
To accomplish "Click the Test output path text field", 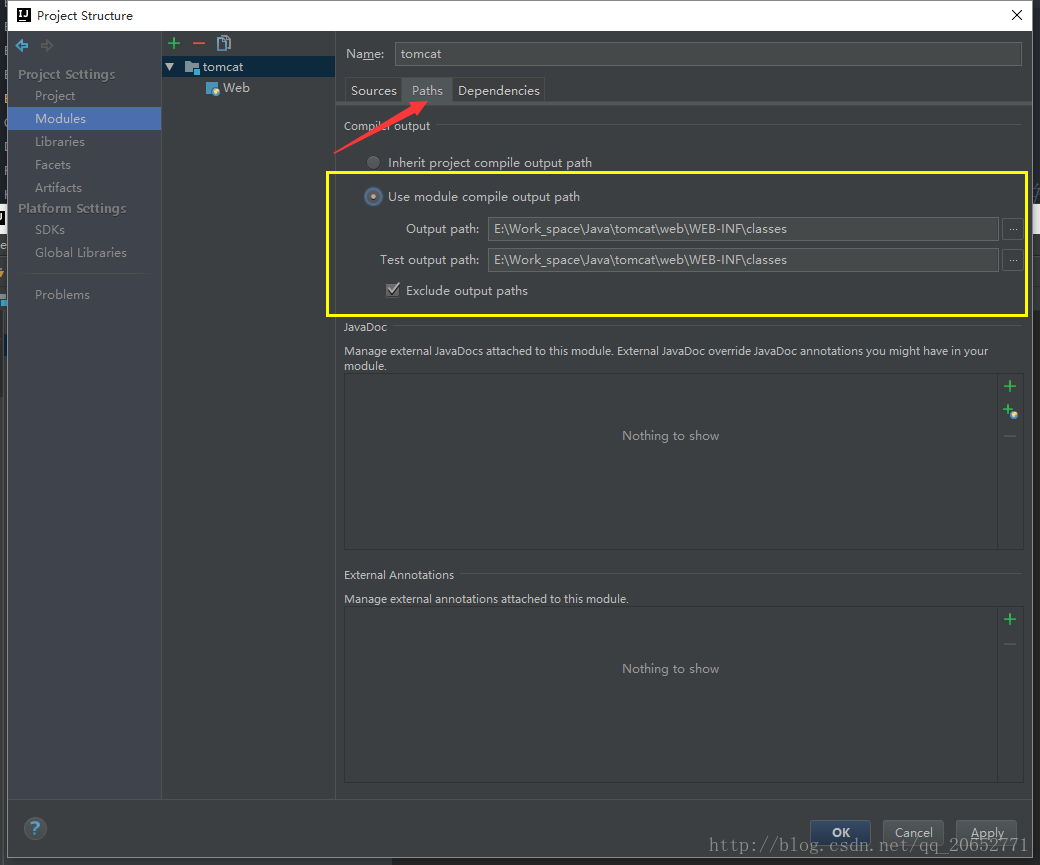I will point(743,260).
